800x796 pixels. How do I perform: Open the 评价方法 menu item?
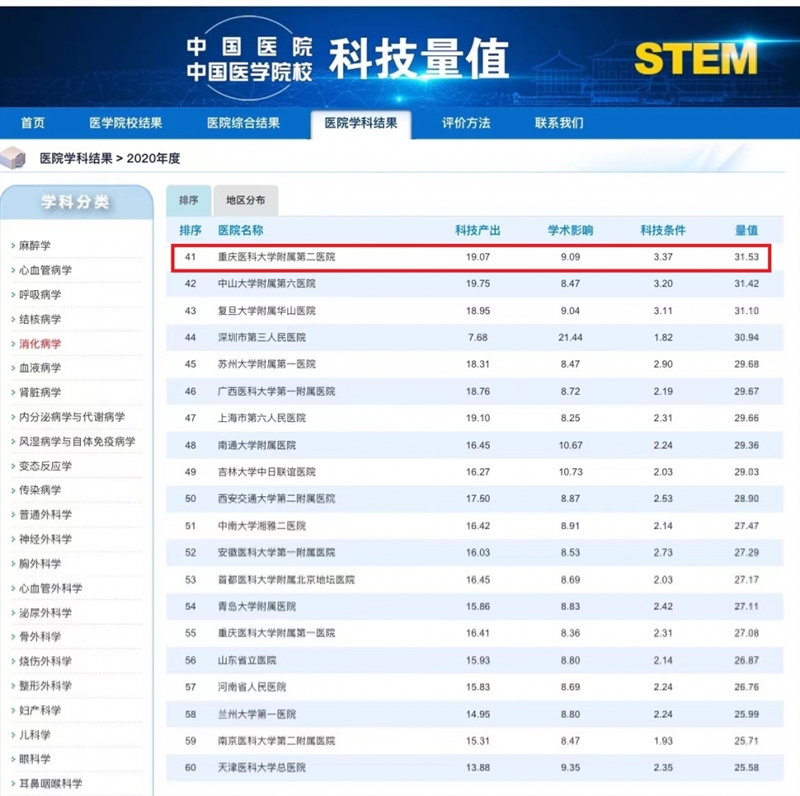point(466,123)
